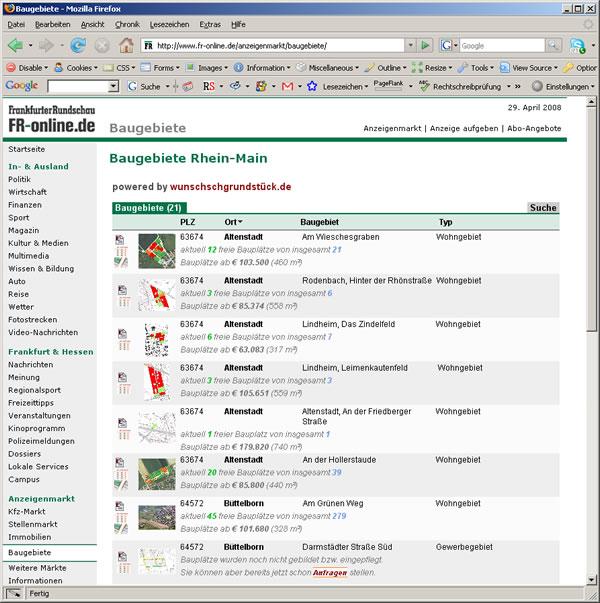Click the document icon in the Am Wieschesgraben row

pos(120,240)
